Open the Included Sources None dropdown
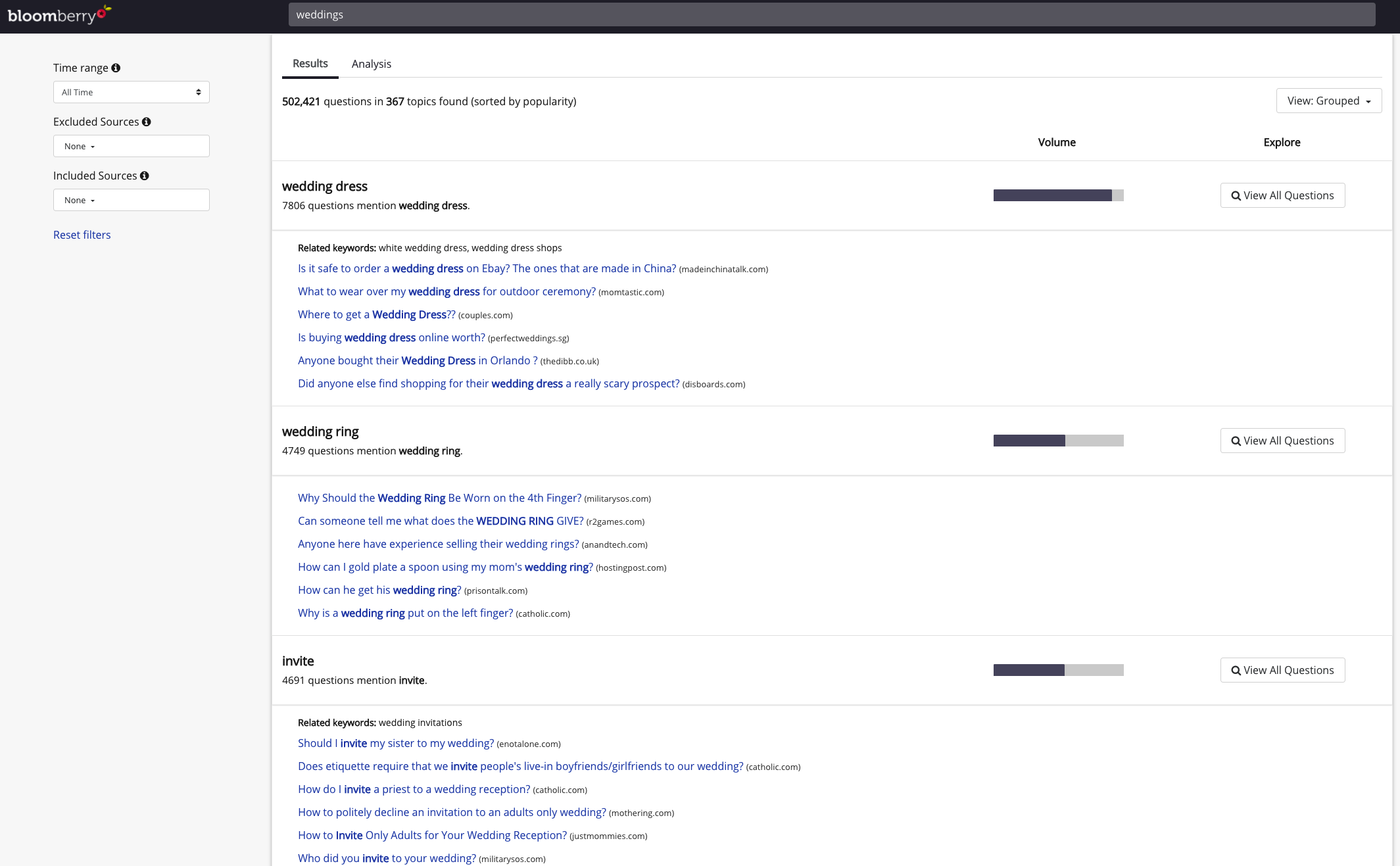Screen dimensions: 1400x866 [131, 200]
